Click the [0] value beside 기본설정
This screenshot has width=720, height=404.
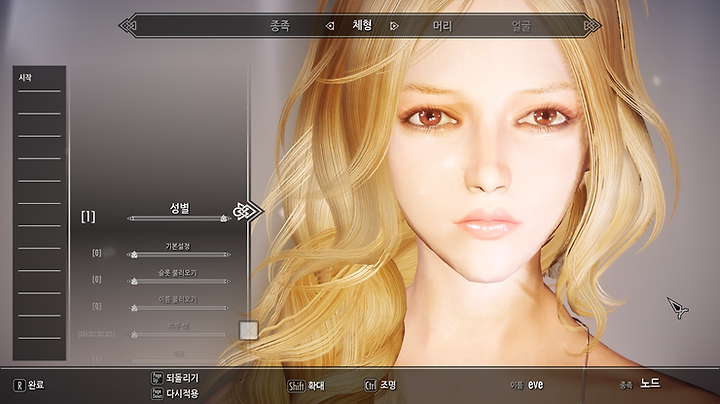point(96,252)
